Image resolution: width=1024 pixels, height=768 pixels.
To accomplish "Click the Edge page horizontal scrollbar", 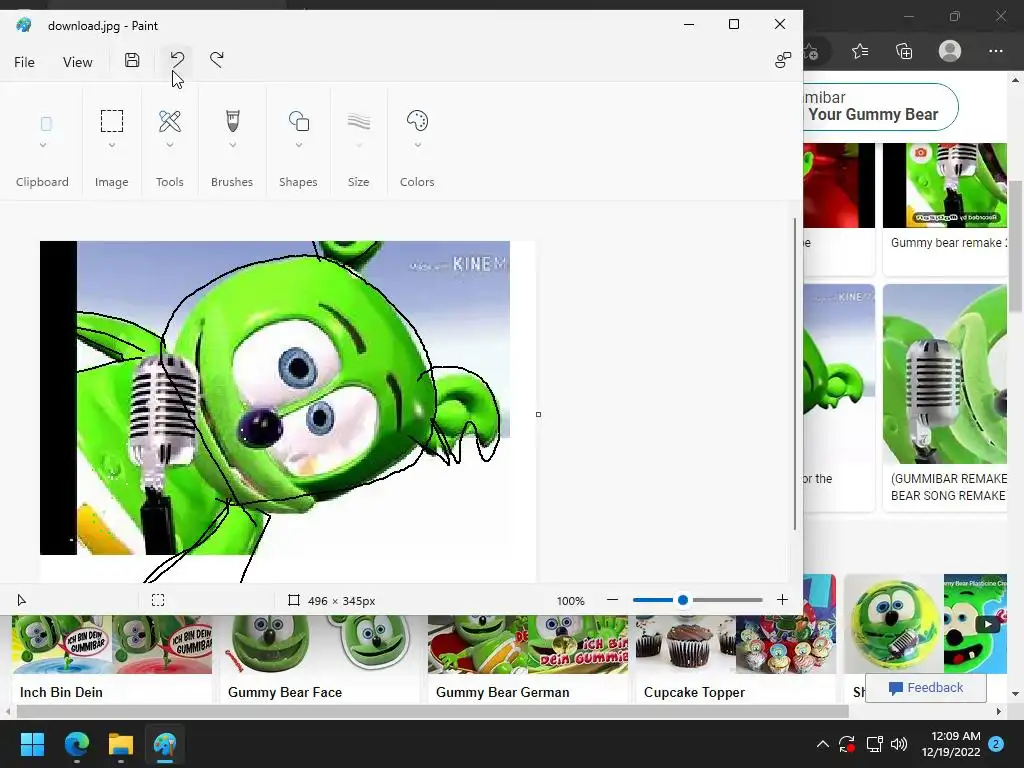I will point(432,711).
